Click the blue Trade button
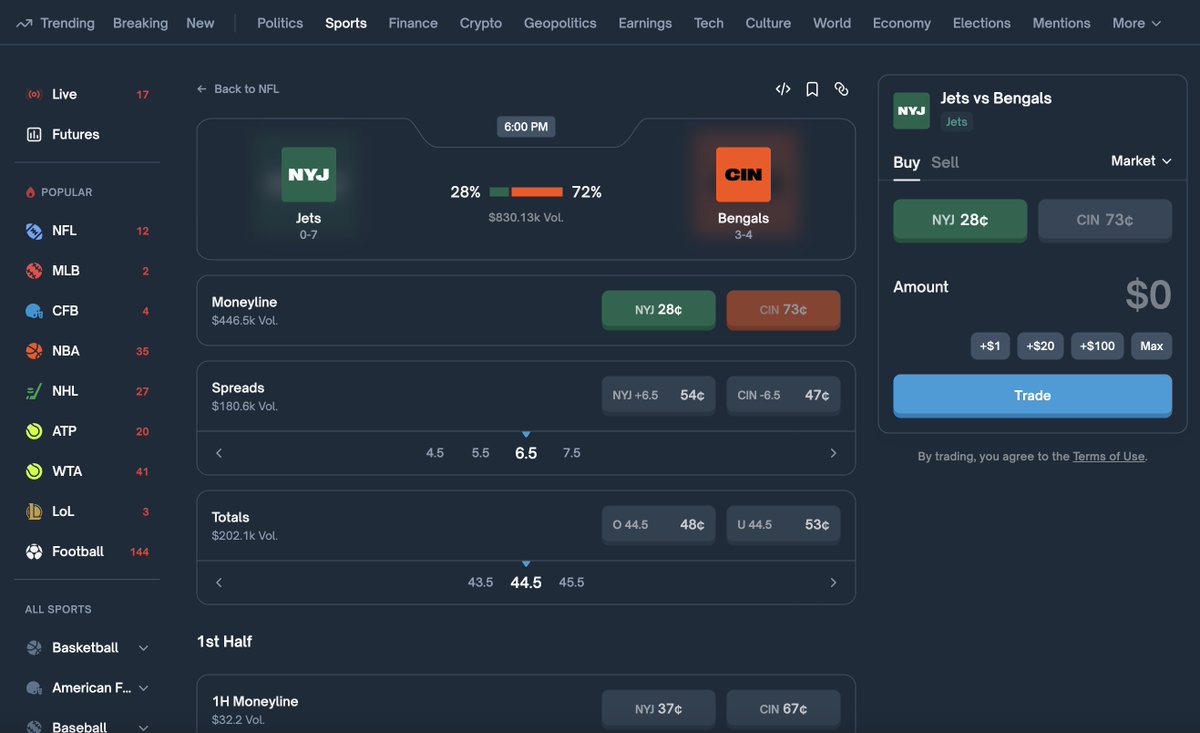1200x733 pixels. 1032,395
